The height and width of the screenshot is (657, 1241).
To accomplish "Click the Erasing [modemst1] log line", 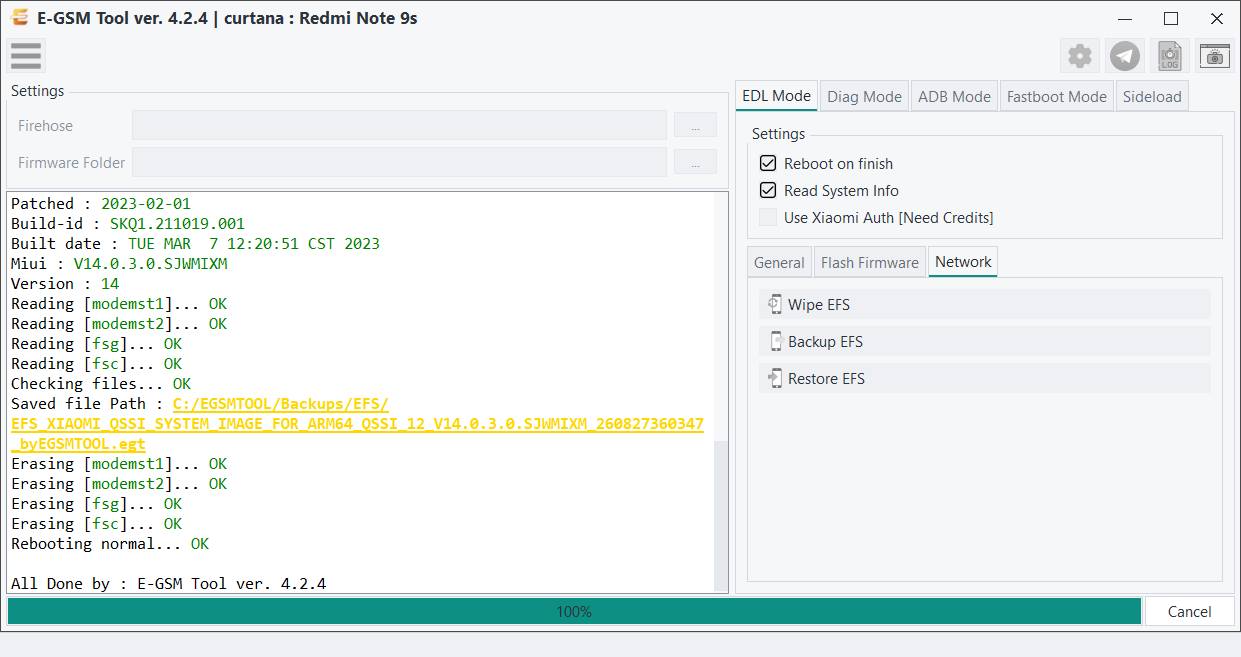I will click(119, 464).
